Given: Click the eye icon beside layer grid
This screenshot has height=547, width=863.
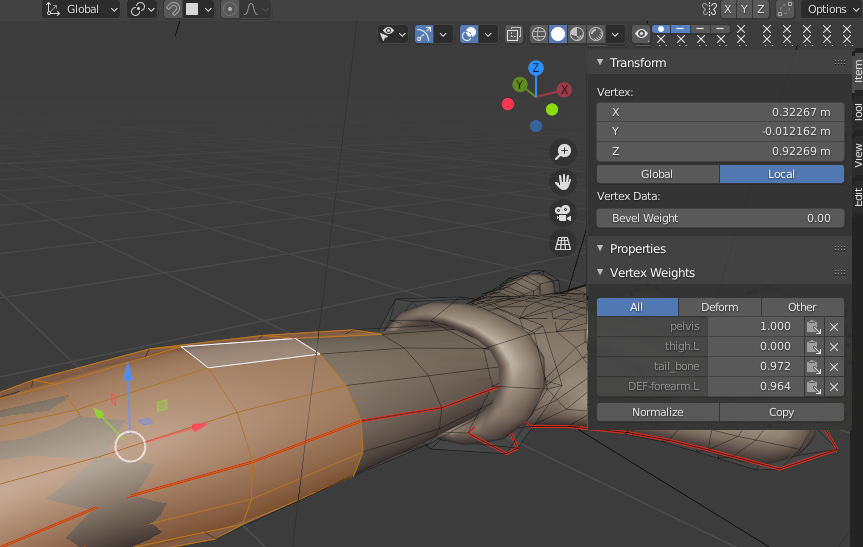Looking at the screenshot, I should (641, 34).
